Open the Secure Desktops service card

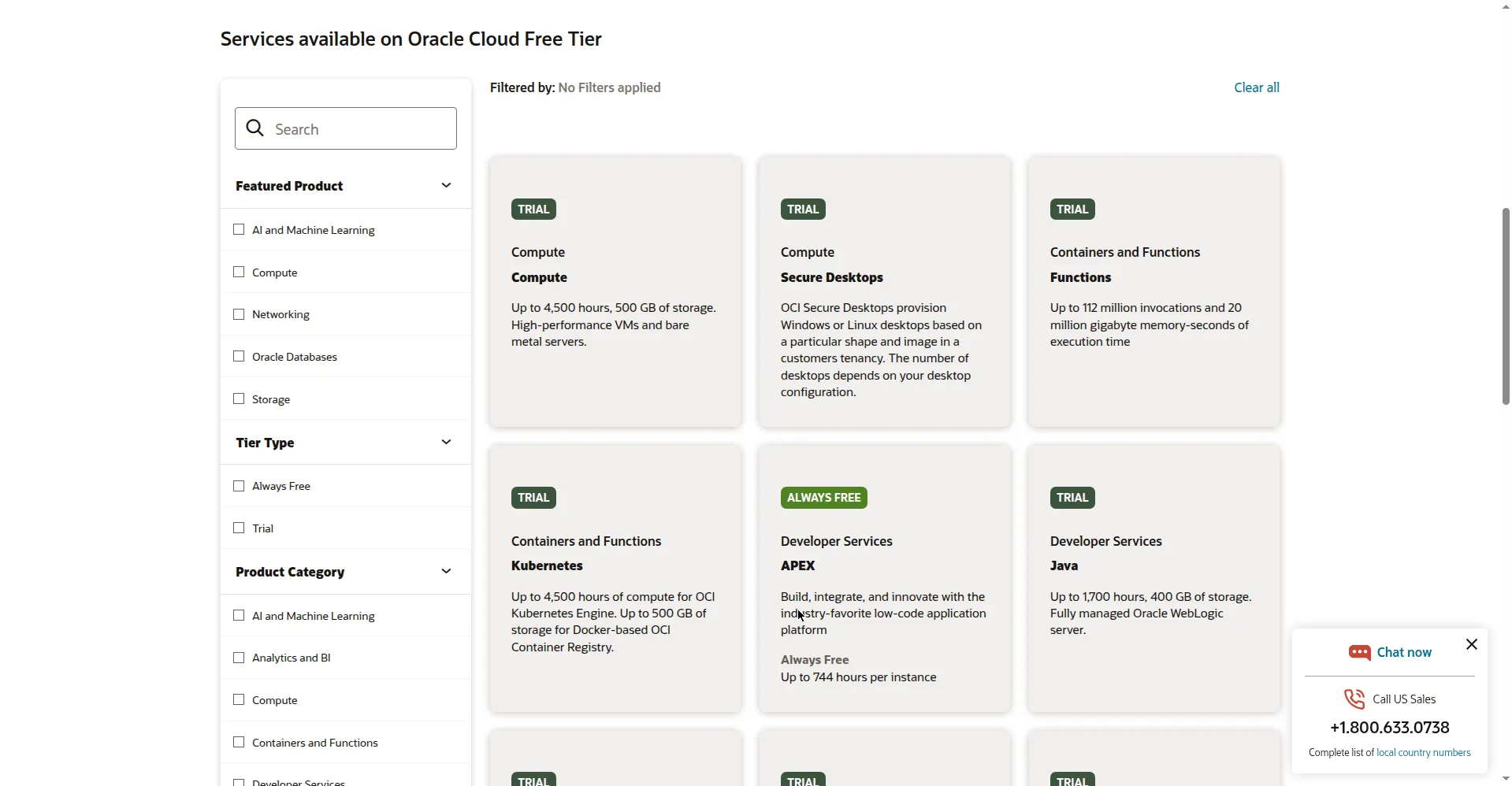pyautogui.click(x=885, y=291)
